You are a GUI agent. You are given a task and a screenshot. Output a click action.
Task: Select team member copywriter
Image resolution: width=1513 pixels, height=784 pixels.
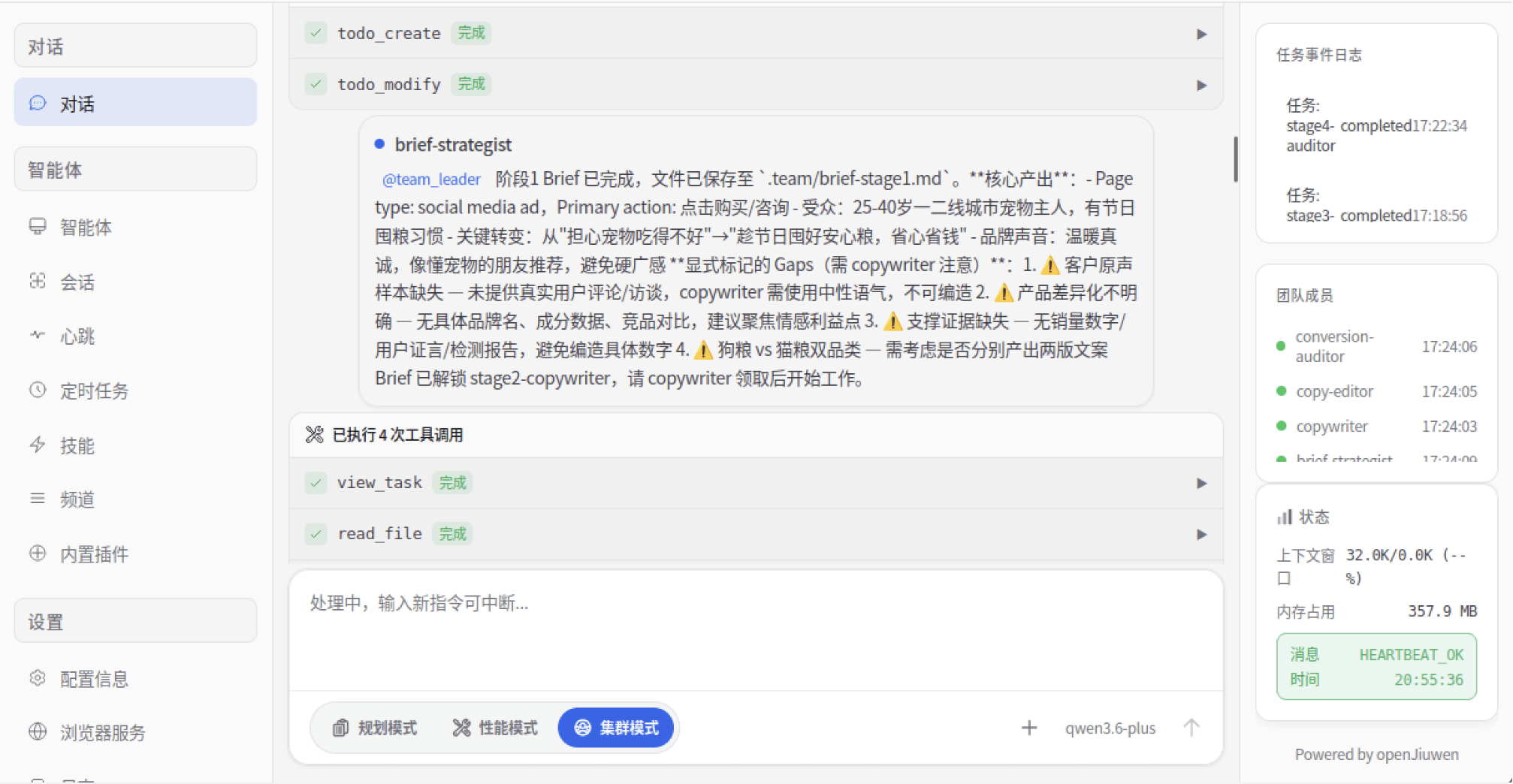pos(1376,426)
